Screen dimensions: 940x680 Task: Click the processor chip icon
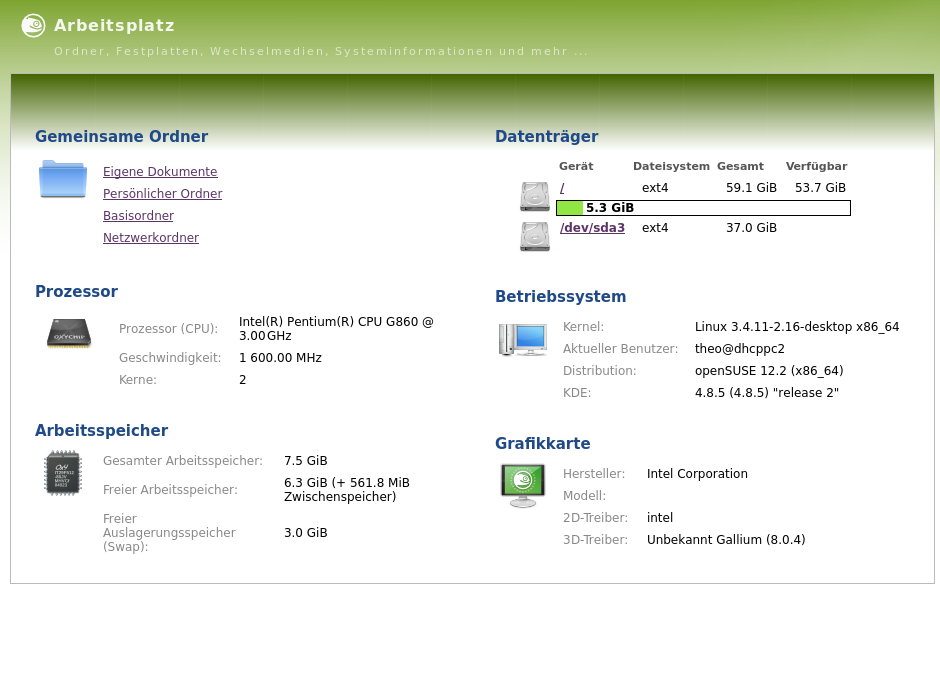[69, 333]
